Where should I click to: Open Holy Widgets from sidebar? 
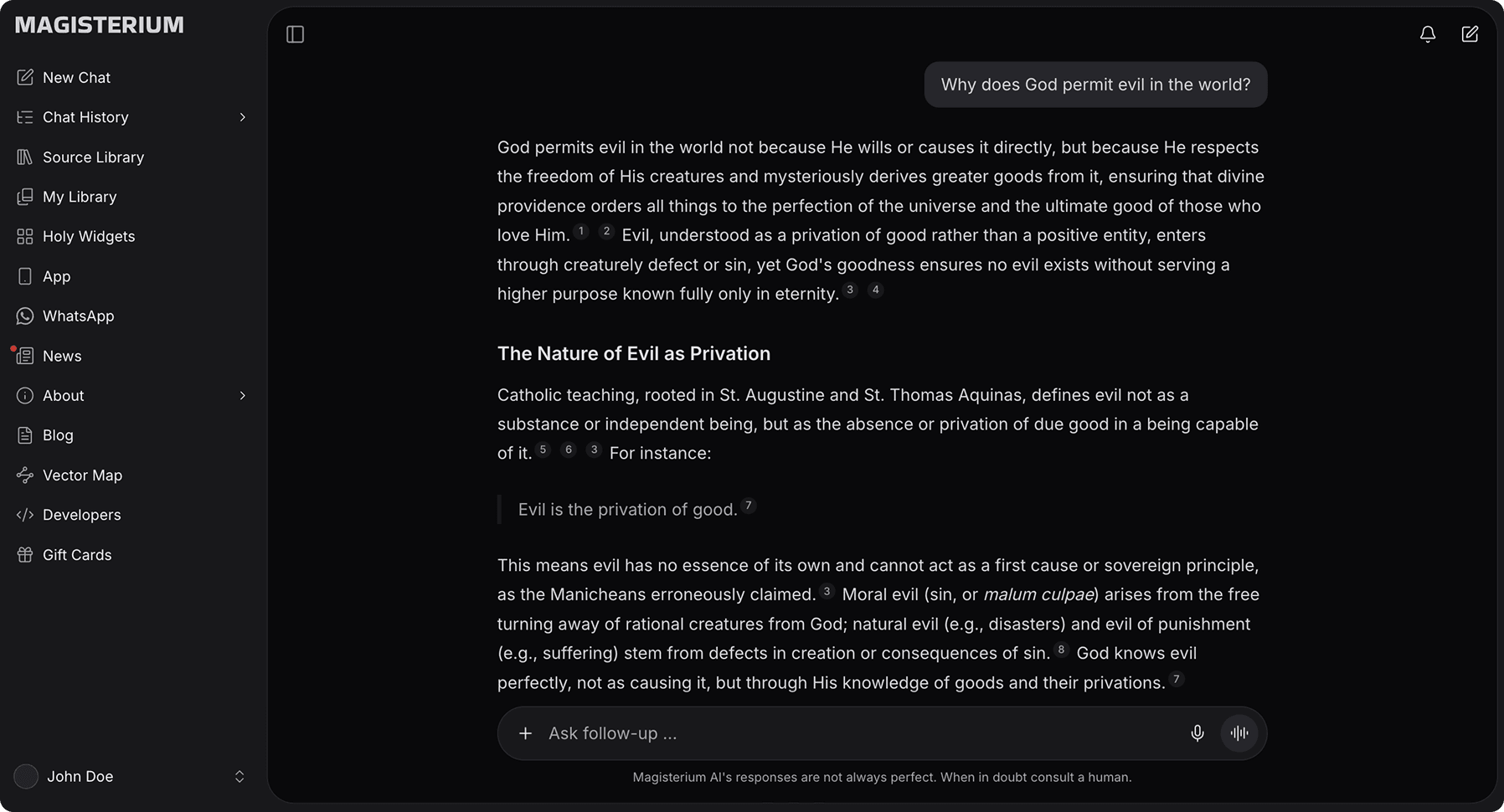[88, 236]
